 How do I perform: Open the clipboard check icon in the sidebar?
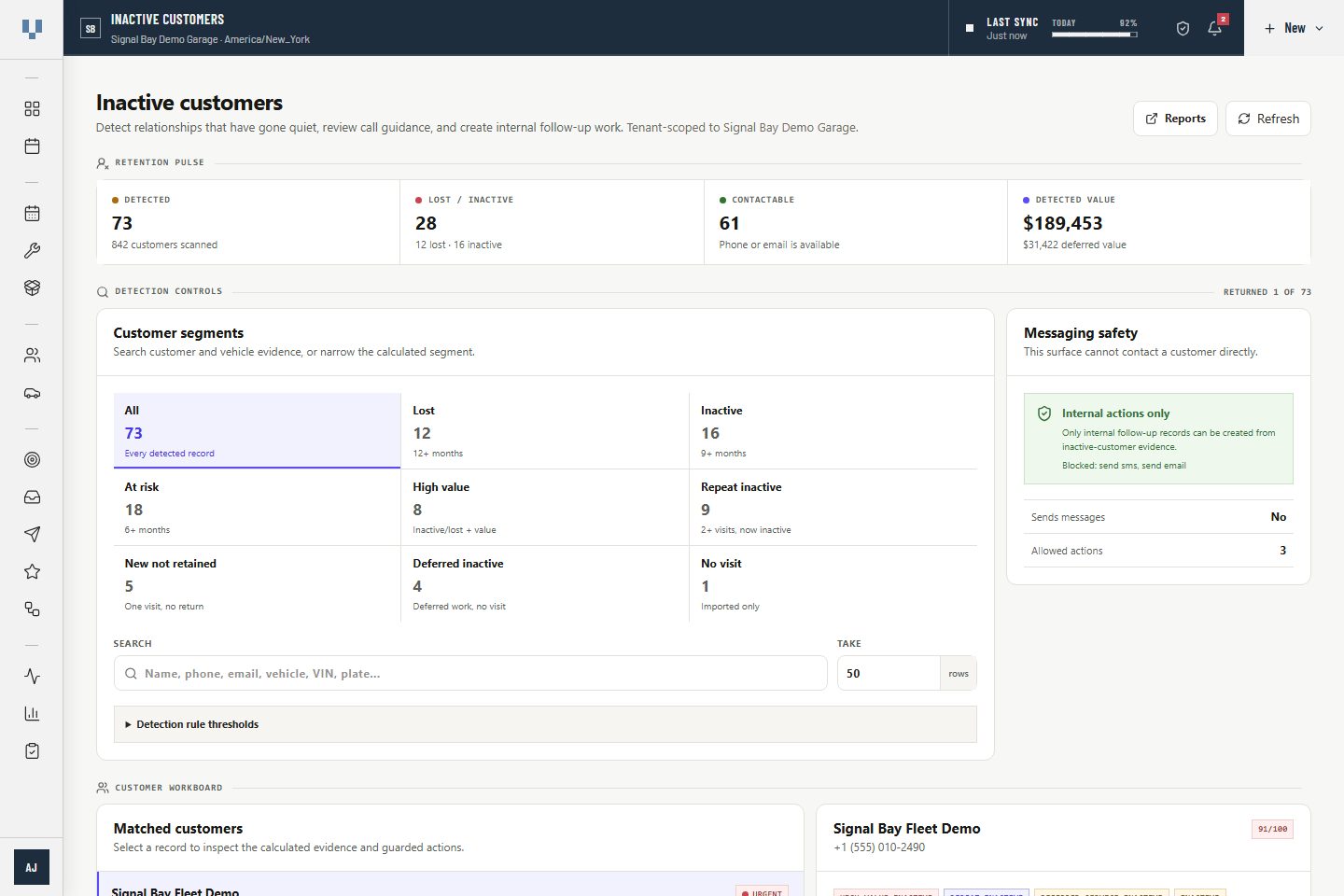click(x=32, y=751)
